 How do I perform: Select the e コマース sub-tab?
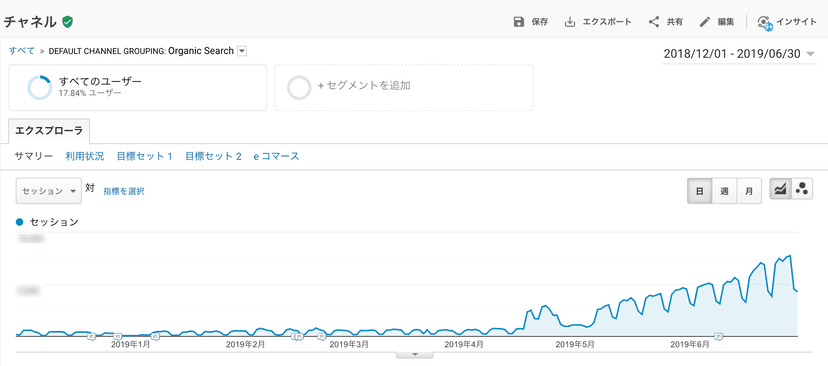[x=276, y=156]
